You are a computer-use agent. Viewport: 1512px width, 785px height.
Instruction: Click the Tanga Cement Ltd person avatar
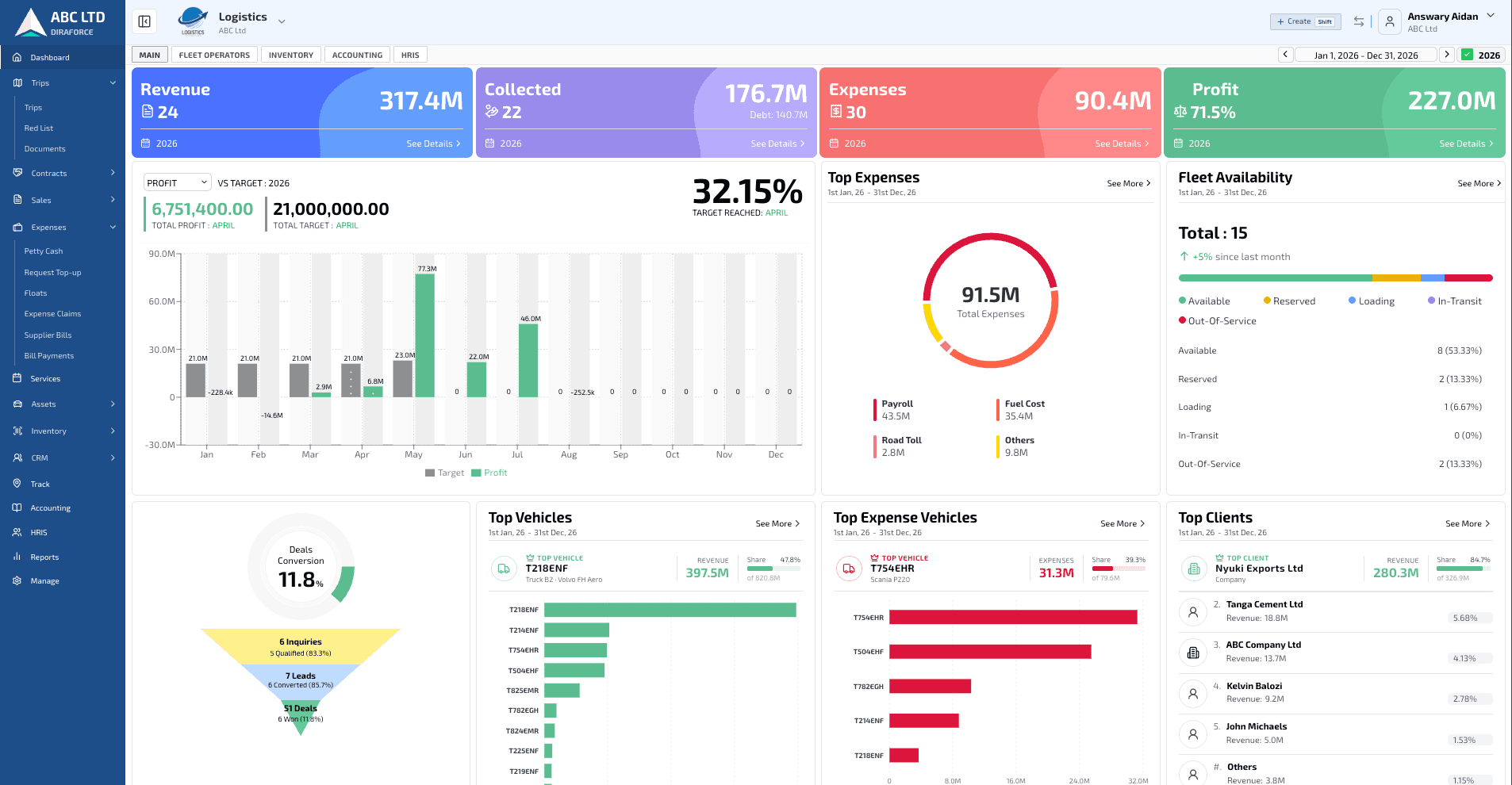(1192, 612)
